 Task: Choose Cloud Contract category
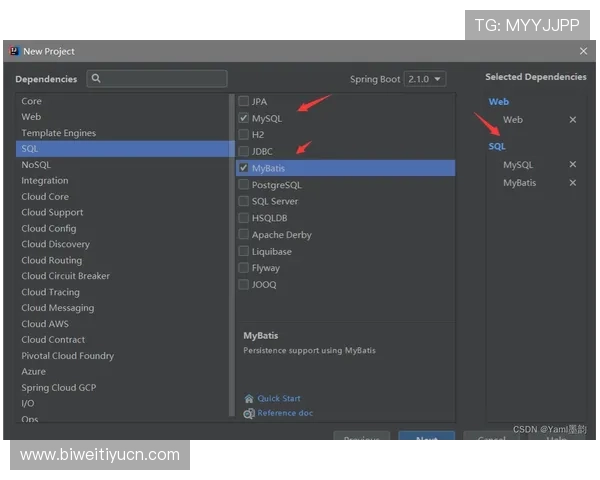(122, 340)
